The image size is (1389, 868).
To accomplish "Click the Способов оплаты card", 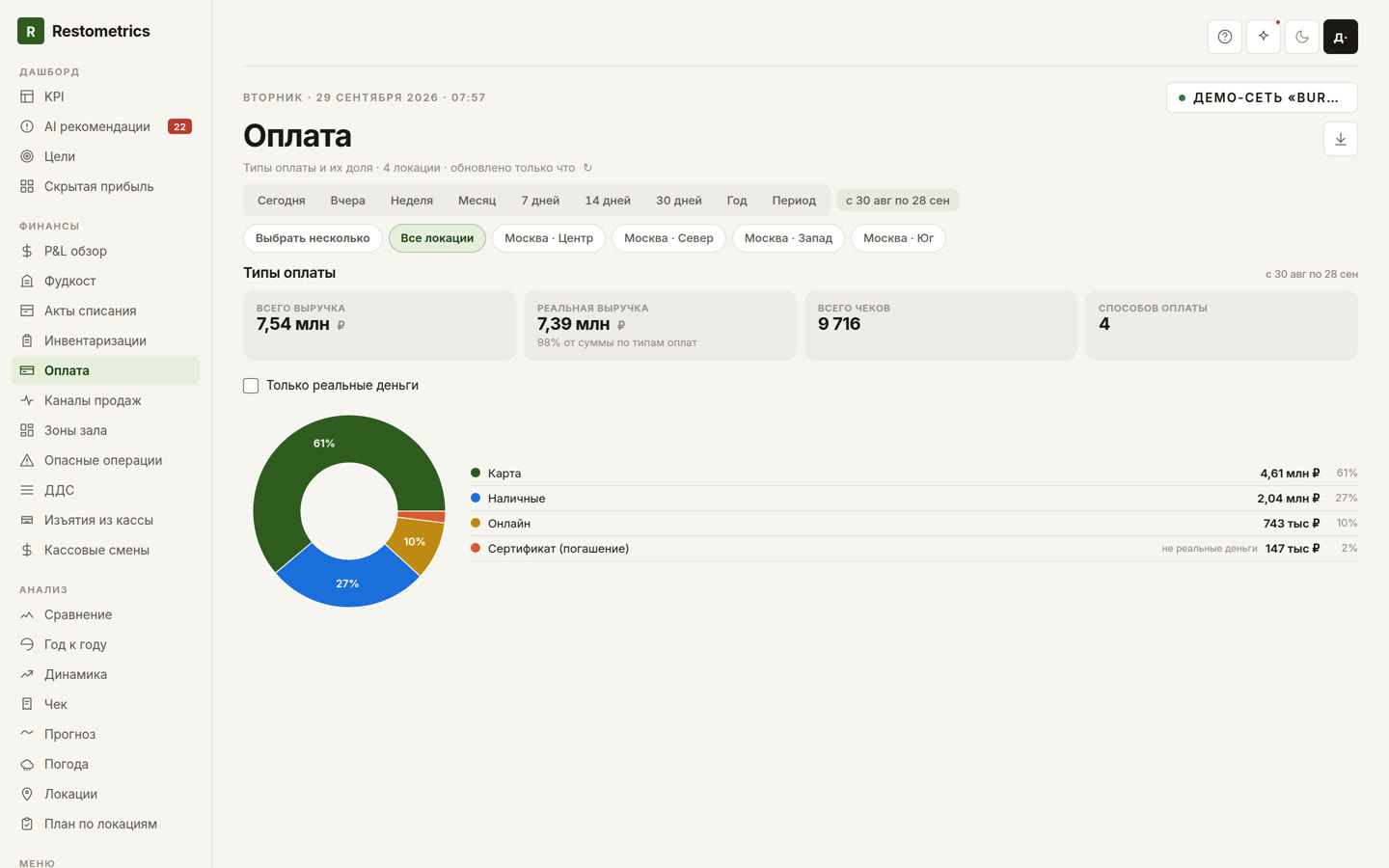I will pyautogui.click(x=1221, y=325).
